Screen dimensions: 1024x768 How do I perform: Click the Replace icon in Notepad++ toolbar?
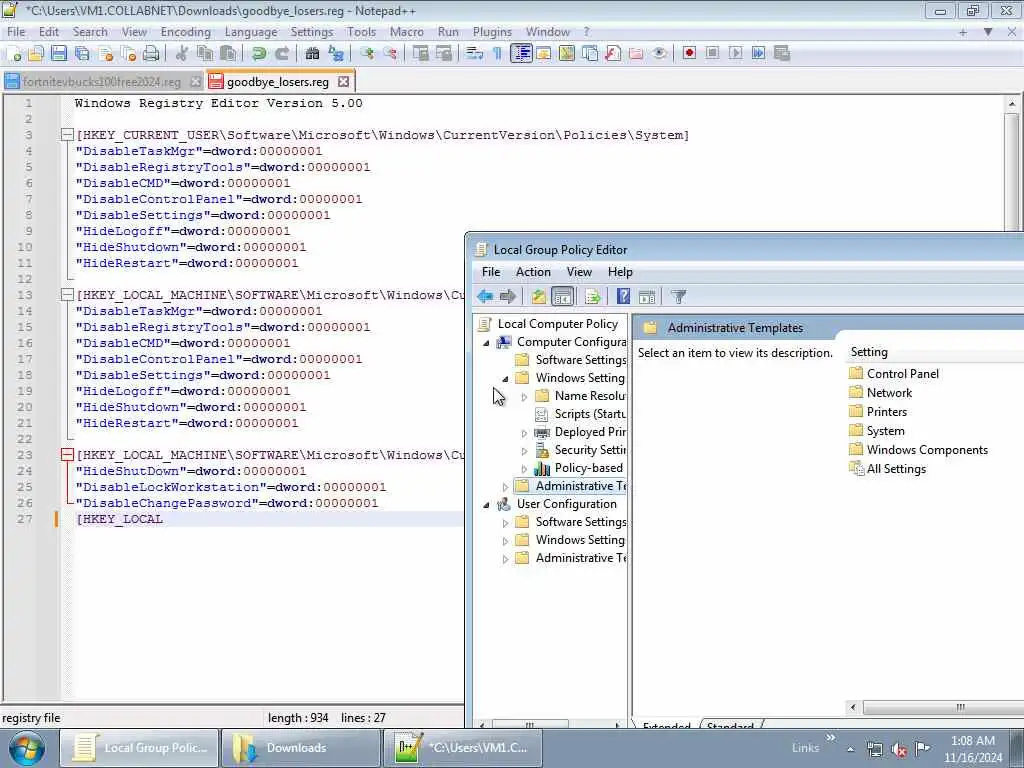pos(336,54)
